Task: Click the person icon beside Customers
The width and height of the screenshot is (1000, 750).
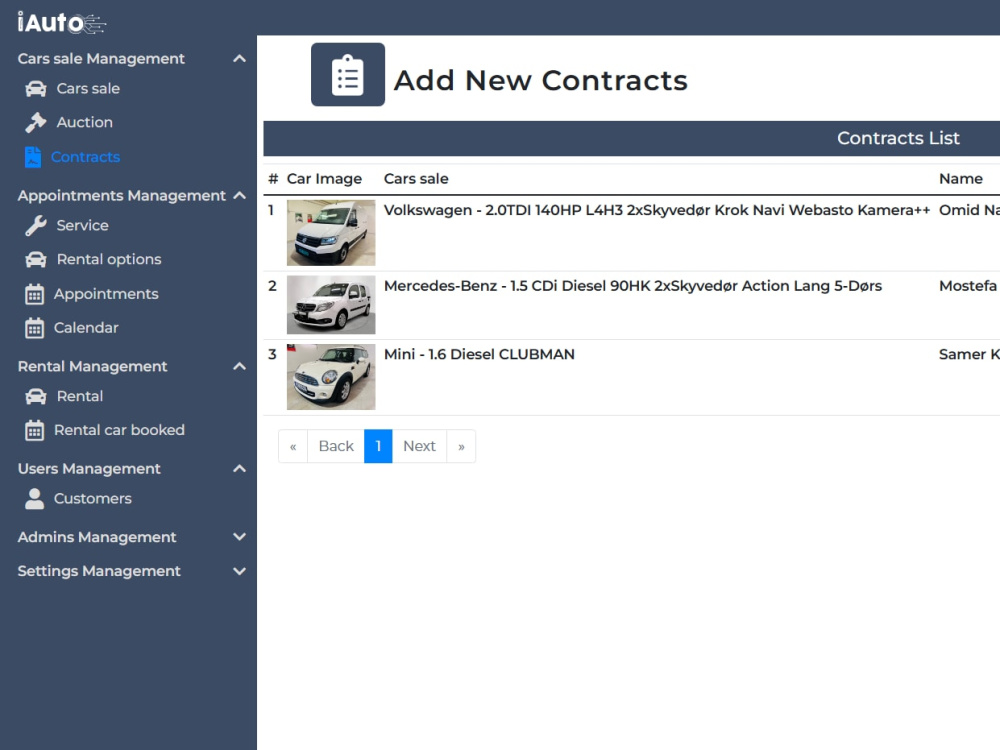Action: [34, 499]
